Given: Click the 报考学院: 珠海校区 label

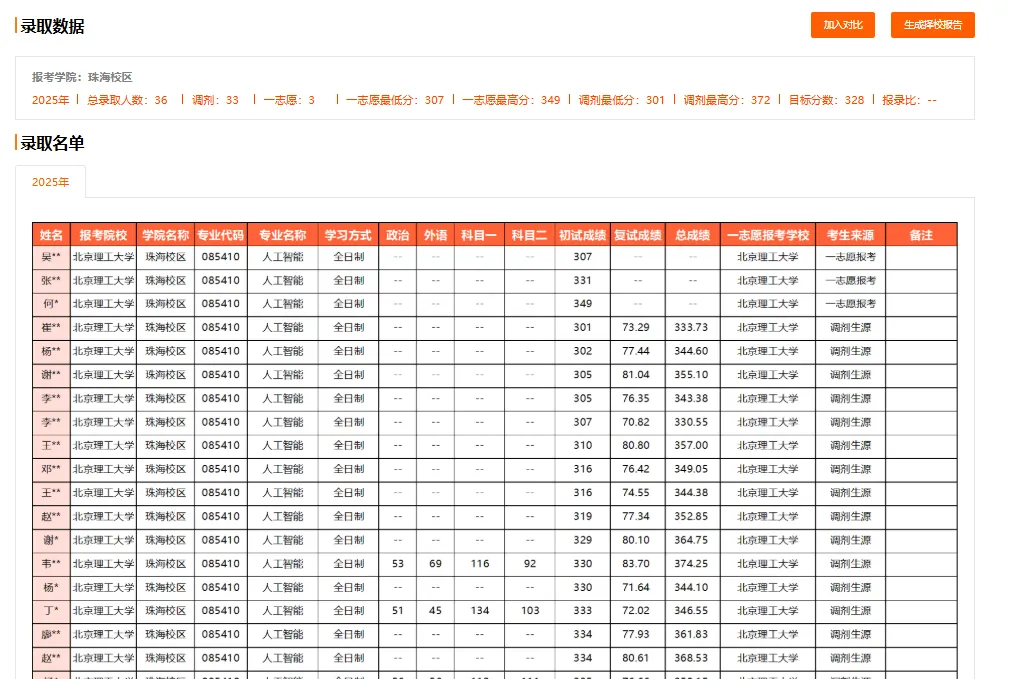Looking at the screenshot, I should 82,78.
